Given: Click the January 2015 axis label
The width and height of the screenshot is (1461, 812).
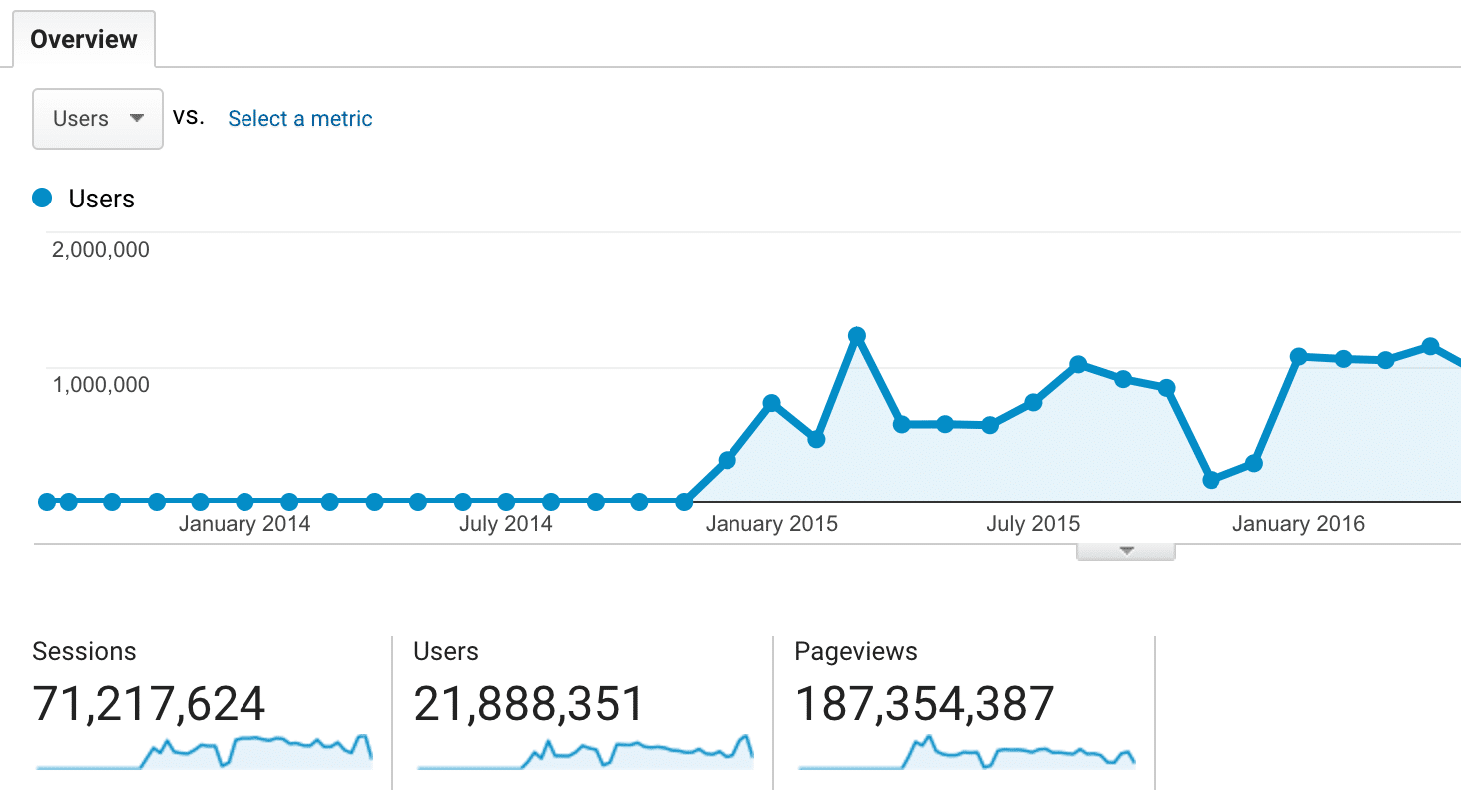Looking at the screenshot, I should pos(771,523).
